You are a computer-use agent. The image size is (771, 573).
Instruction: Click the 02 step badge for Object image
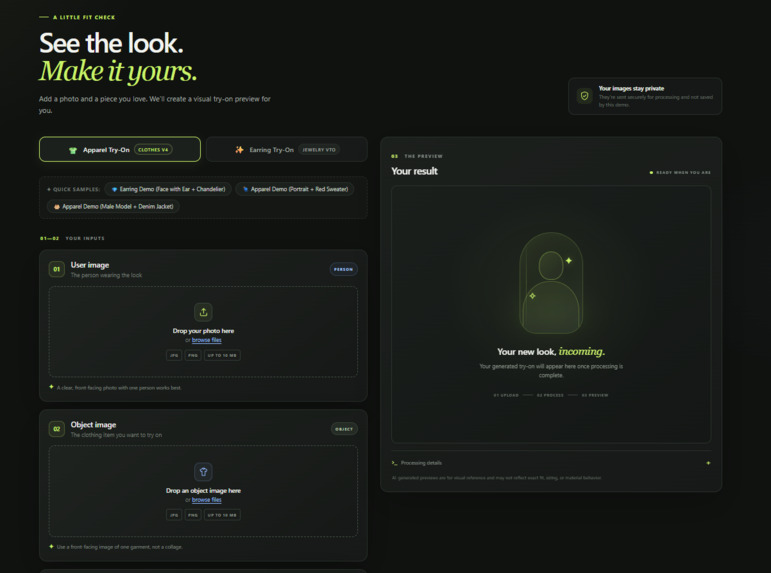pyautogui.click(x=57, y=429)
